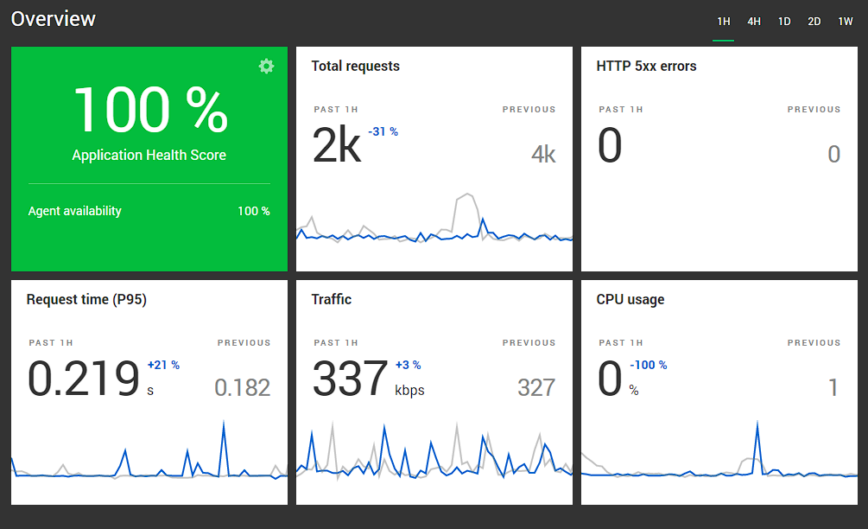This screenshot has width=868, height=529.
Task: Open the HTTP 5xx errors card title
Action: click(x=646, y=66)
